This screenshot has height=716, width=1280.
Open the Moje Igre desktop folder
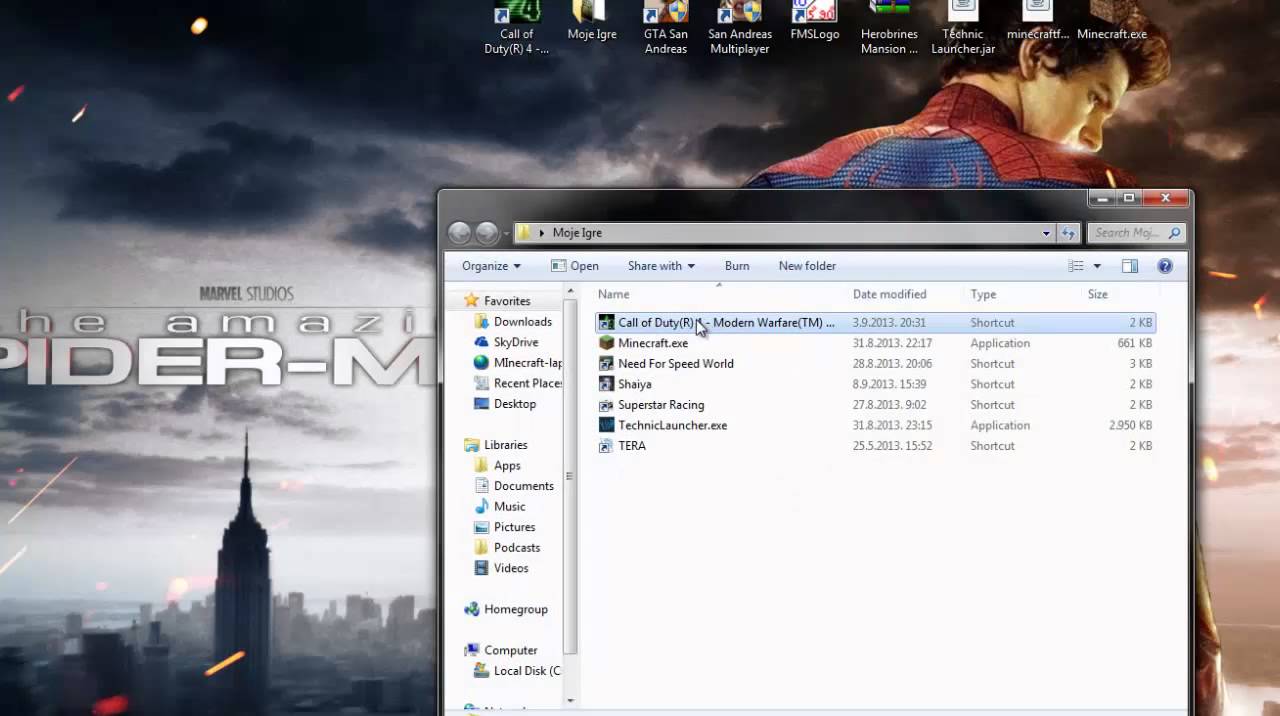click(x=591, y=23)
